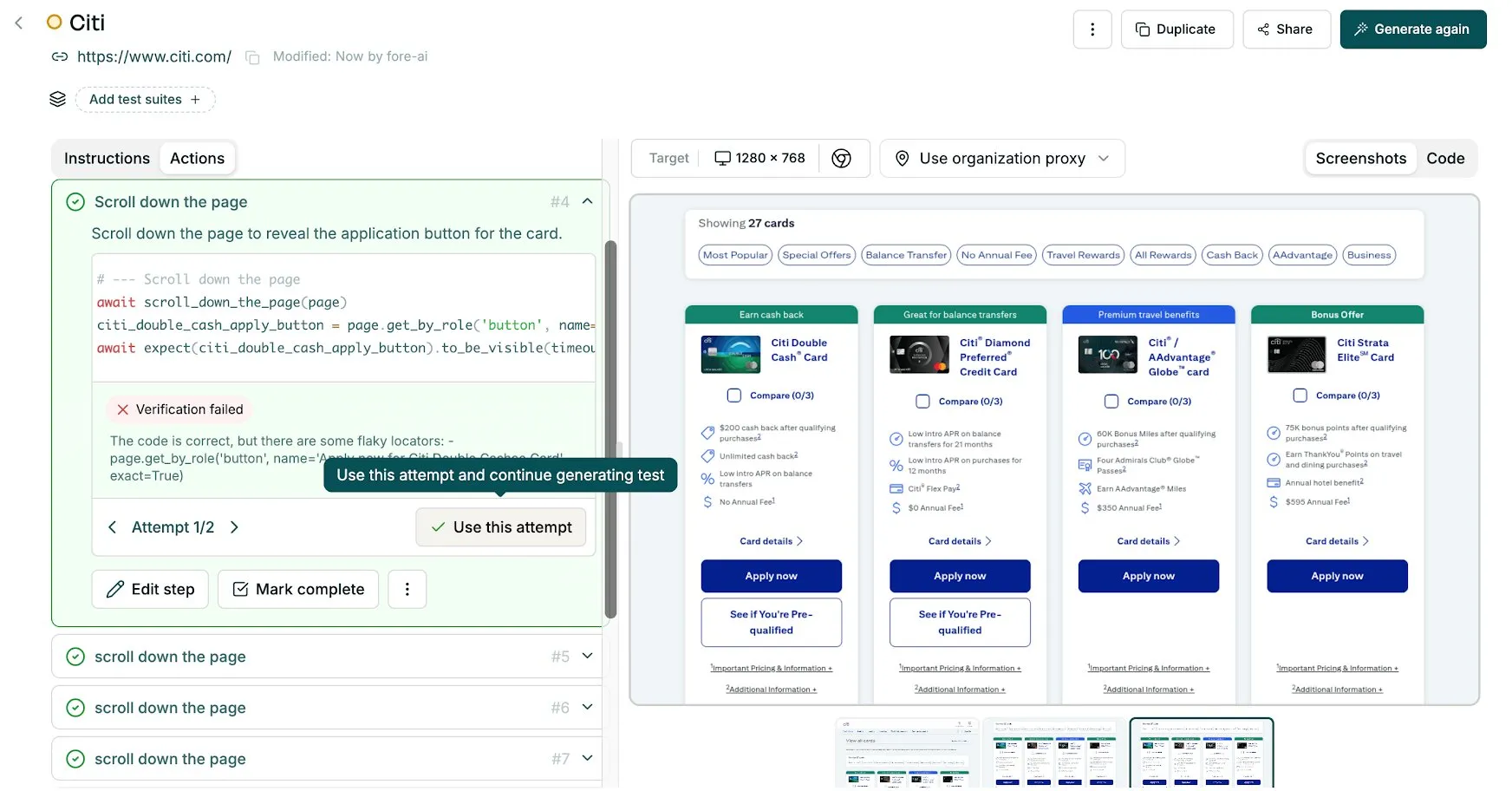Click the red X Verification failed icon
This screenshot has width=1512, height=791.
[122, 409]
